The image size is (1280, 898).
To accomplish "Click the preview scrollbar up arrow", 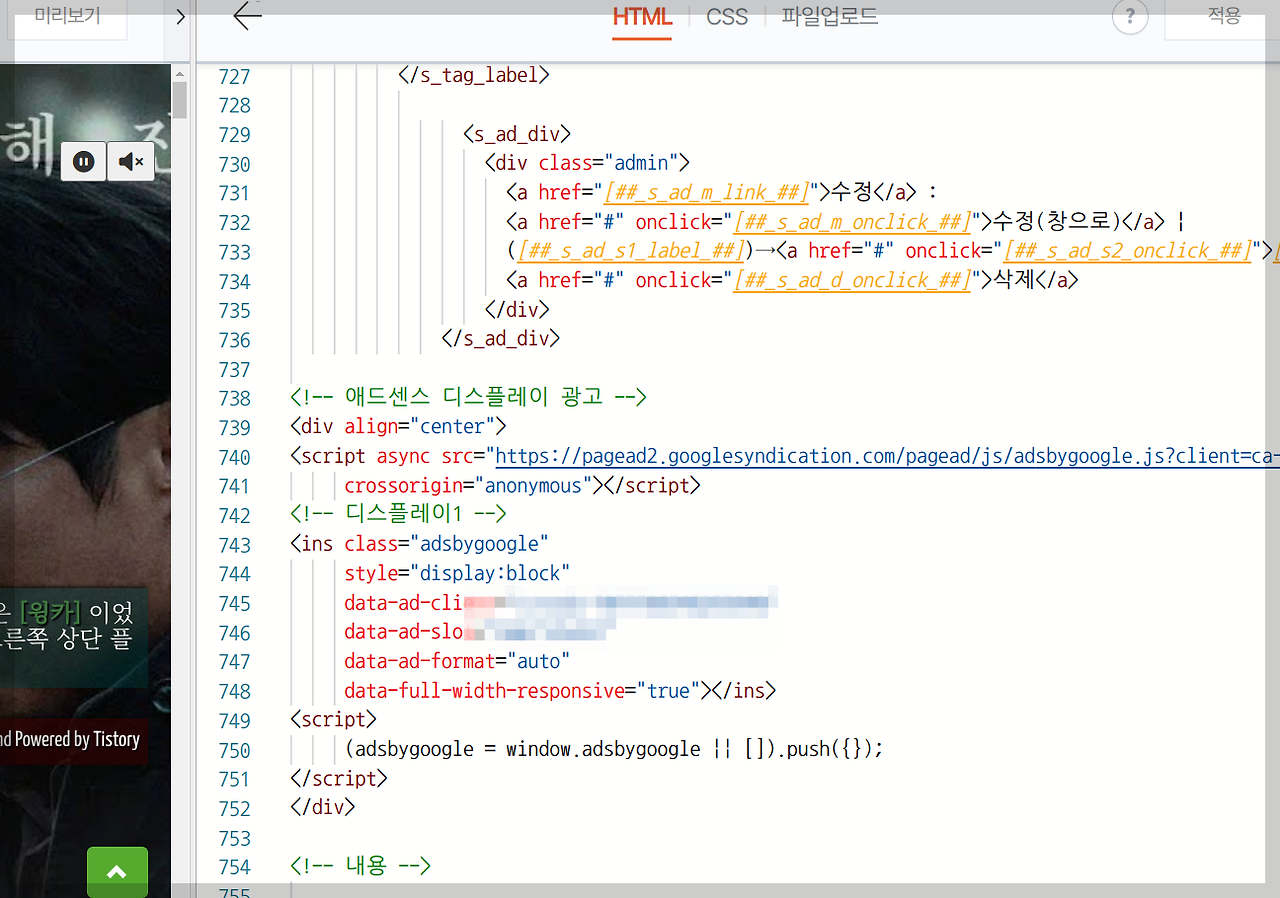I will point(180,73).
